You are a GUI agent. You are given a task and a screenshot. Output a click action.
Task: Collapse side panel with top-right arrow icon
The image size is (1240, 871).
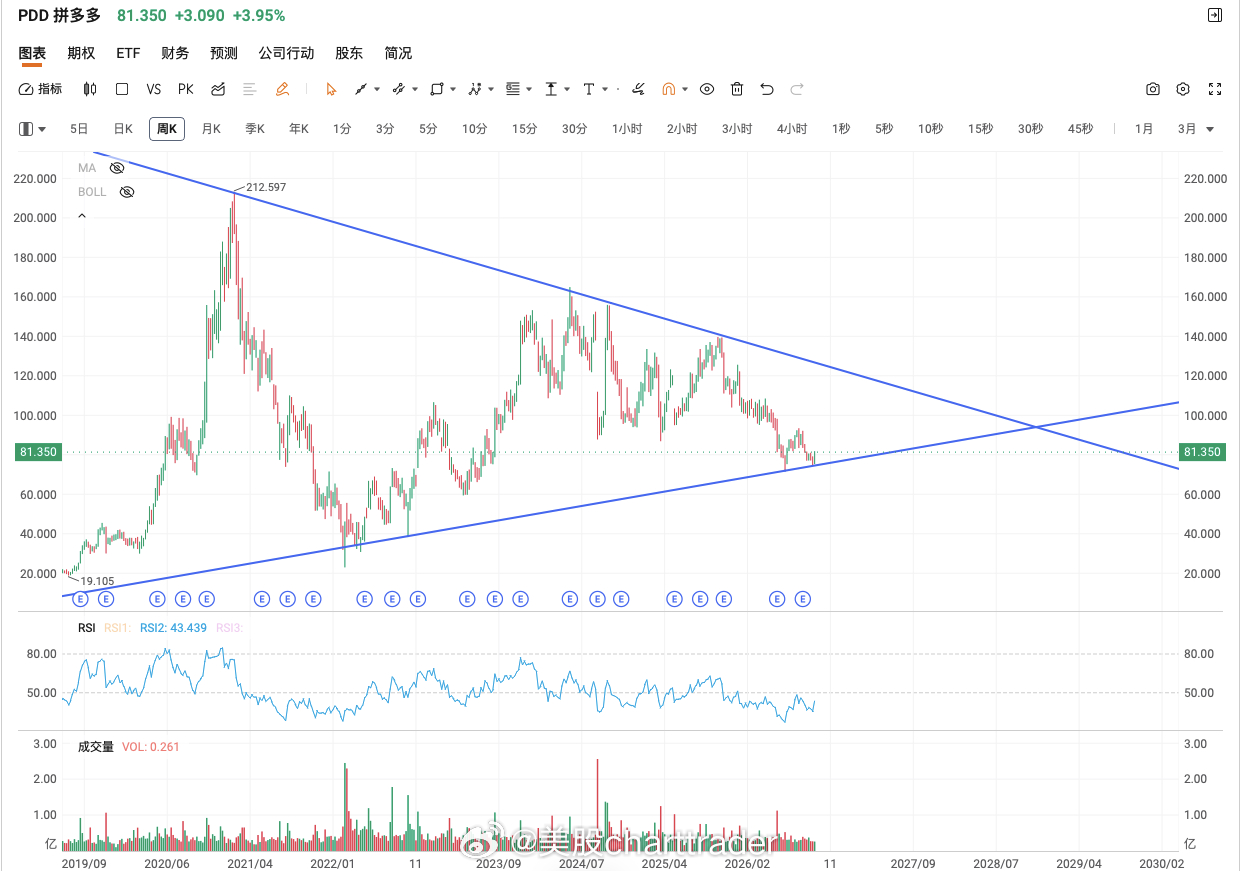click(1215, 15)
